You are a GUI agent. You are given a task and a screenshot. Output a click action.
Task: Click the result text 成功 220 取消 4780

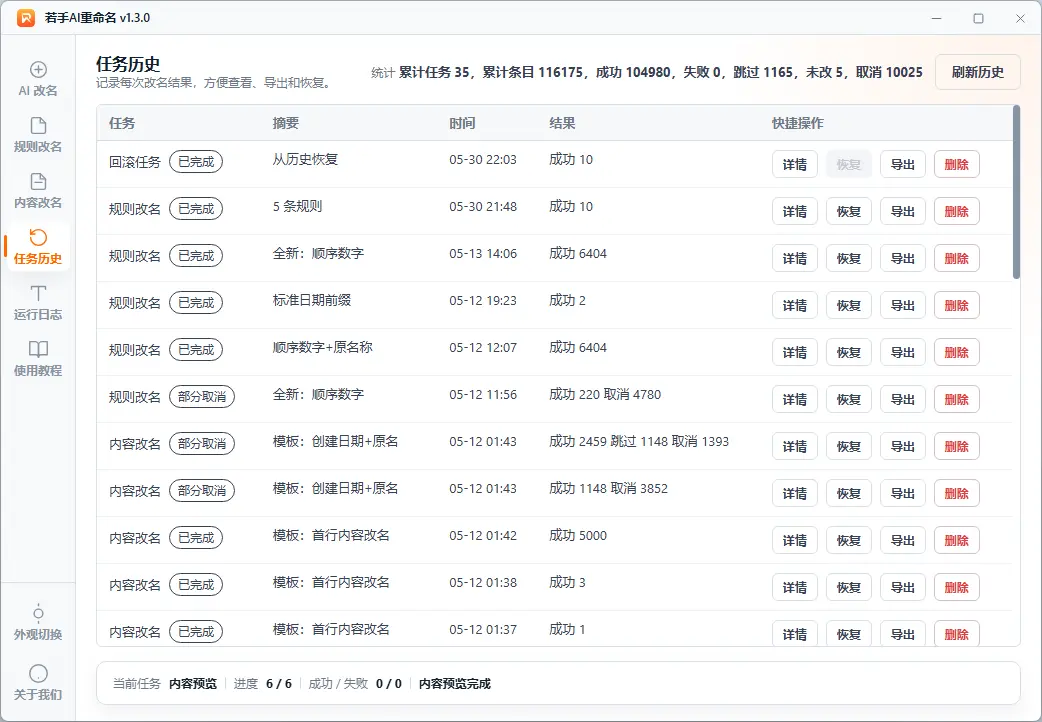click(x=605, y=394)
